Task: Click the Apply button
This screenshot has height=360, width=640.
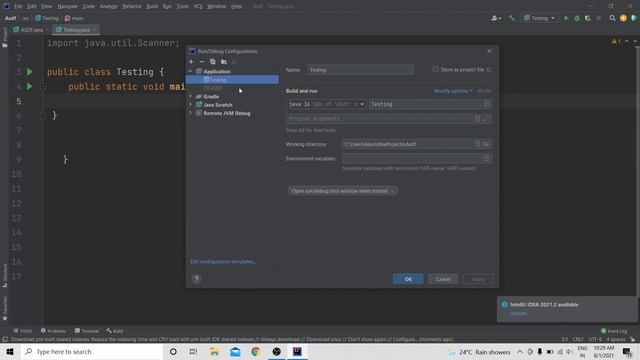Action: pyautogui.click(x=478, y=279)
